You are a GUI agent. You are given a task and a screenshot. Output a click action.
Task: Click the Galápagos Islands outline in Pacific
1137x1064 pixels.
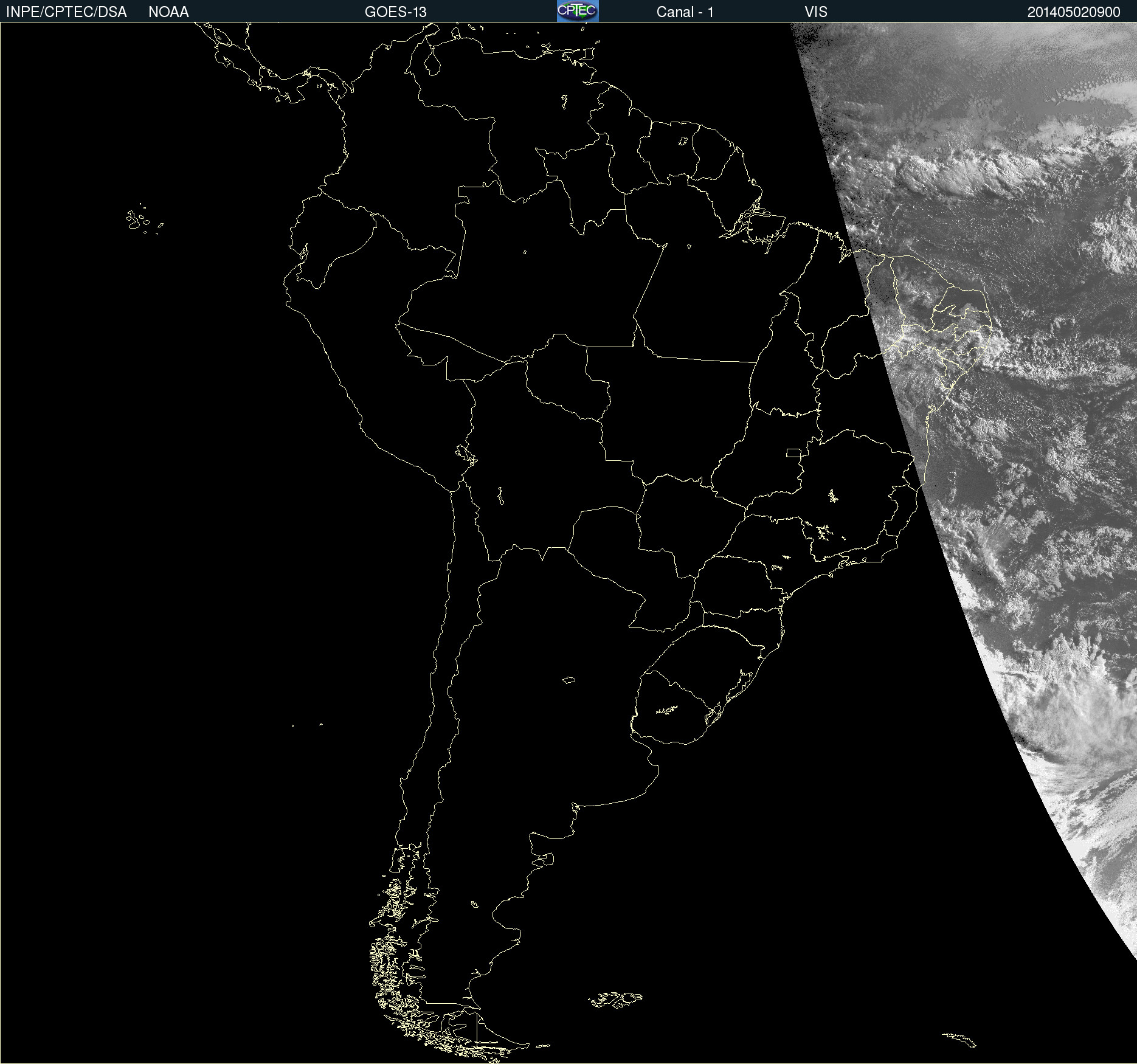(x=144, y=219)
